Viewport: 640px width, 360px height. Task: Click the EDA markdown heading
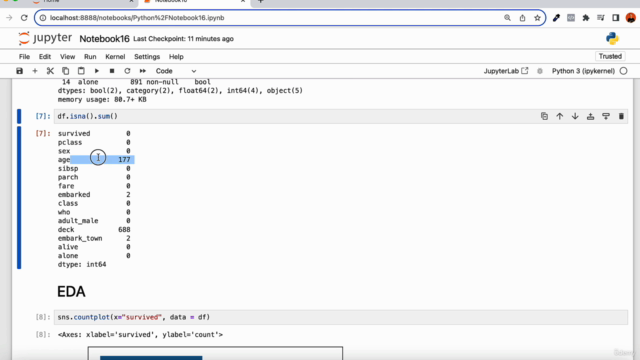(71, 291)
